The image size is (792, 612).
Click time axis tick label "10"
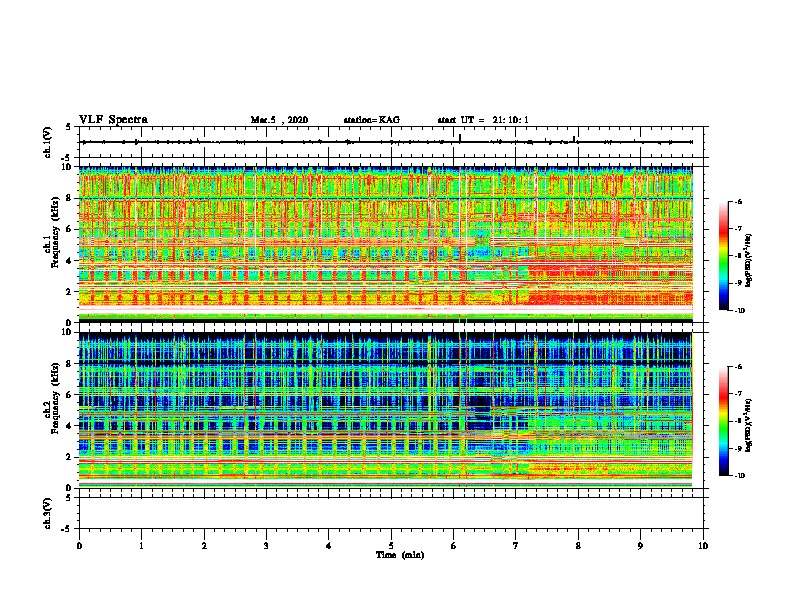(703, 546)
